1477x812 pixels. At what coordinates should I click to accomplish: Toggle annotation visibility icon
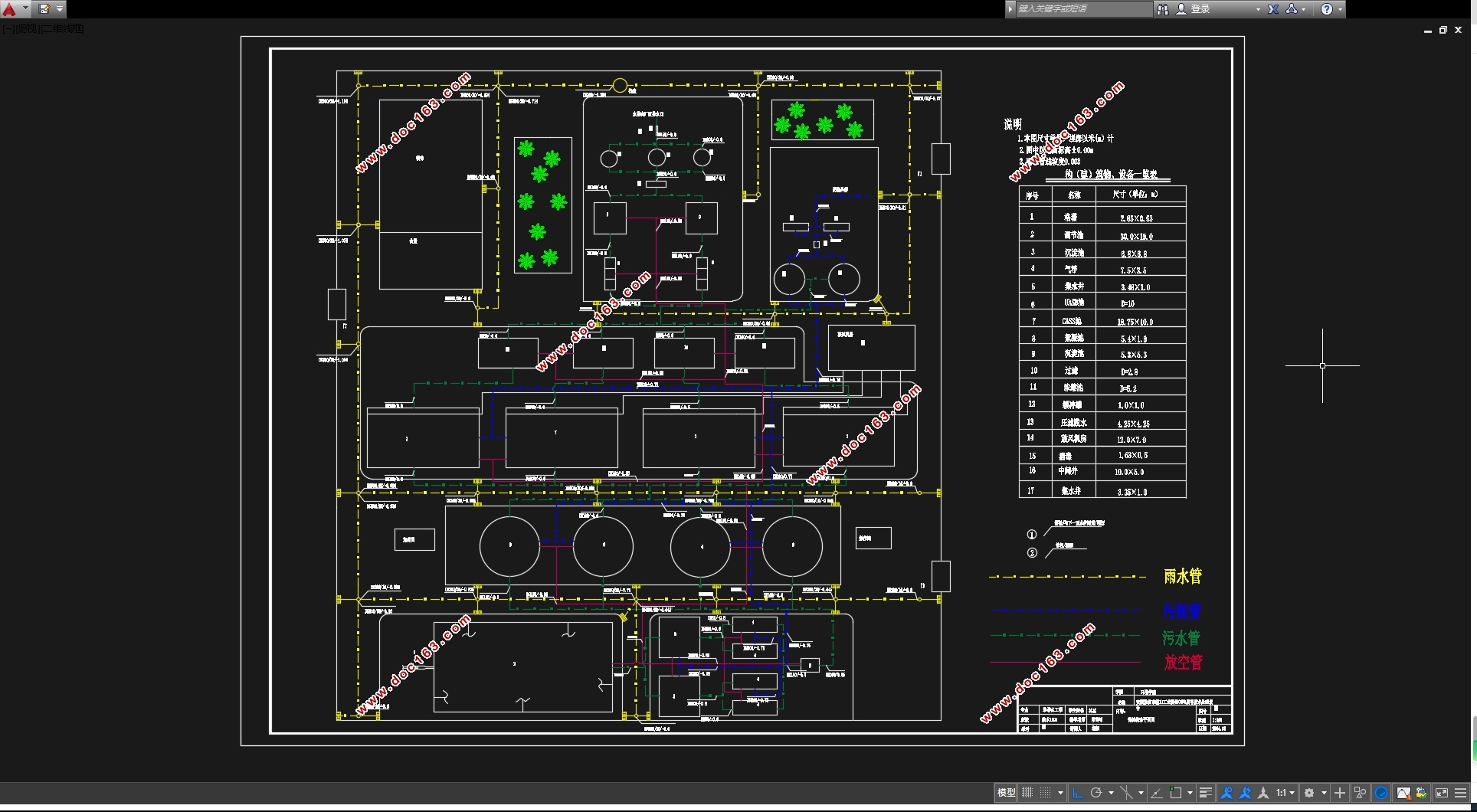point(1226,793)
